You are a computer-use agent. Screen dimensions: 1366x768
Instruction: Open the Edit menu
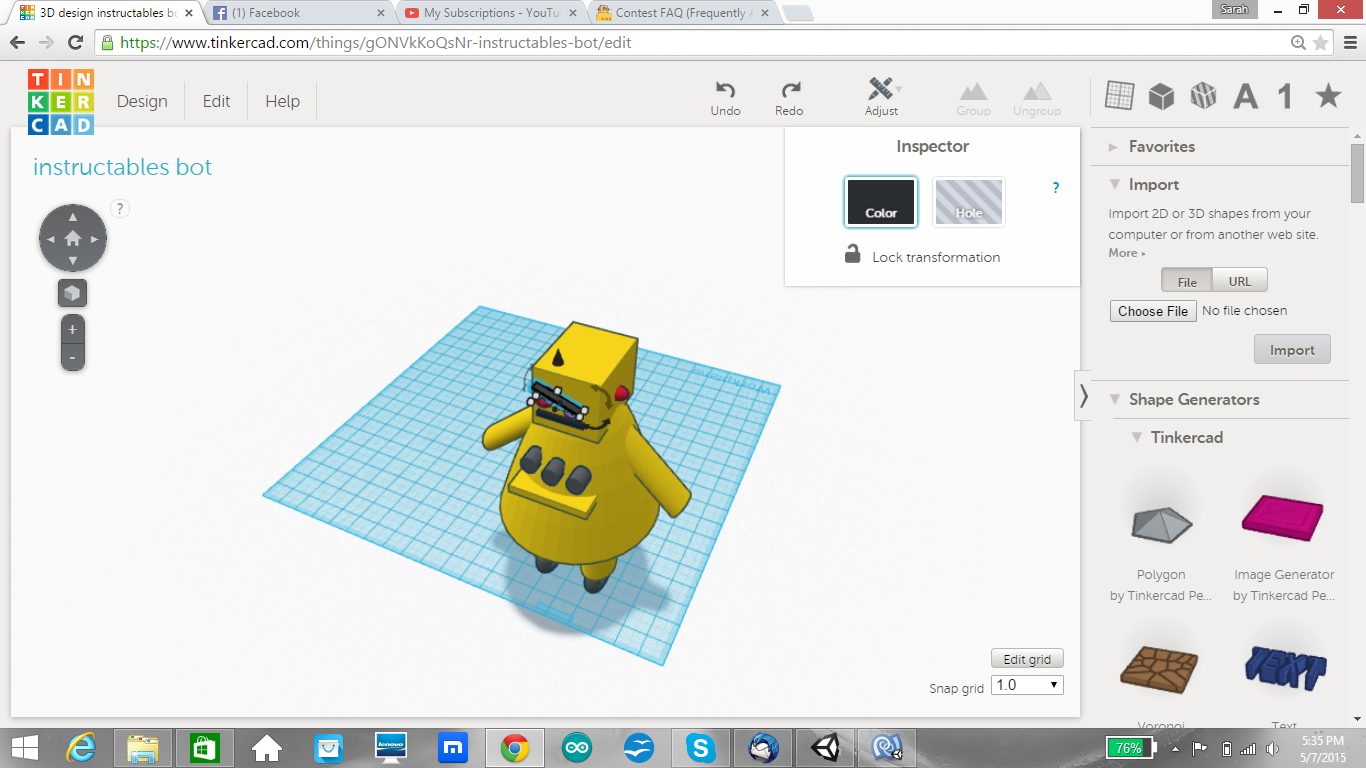click(x=216, y=101)
